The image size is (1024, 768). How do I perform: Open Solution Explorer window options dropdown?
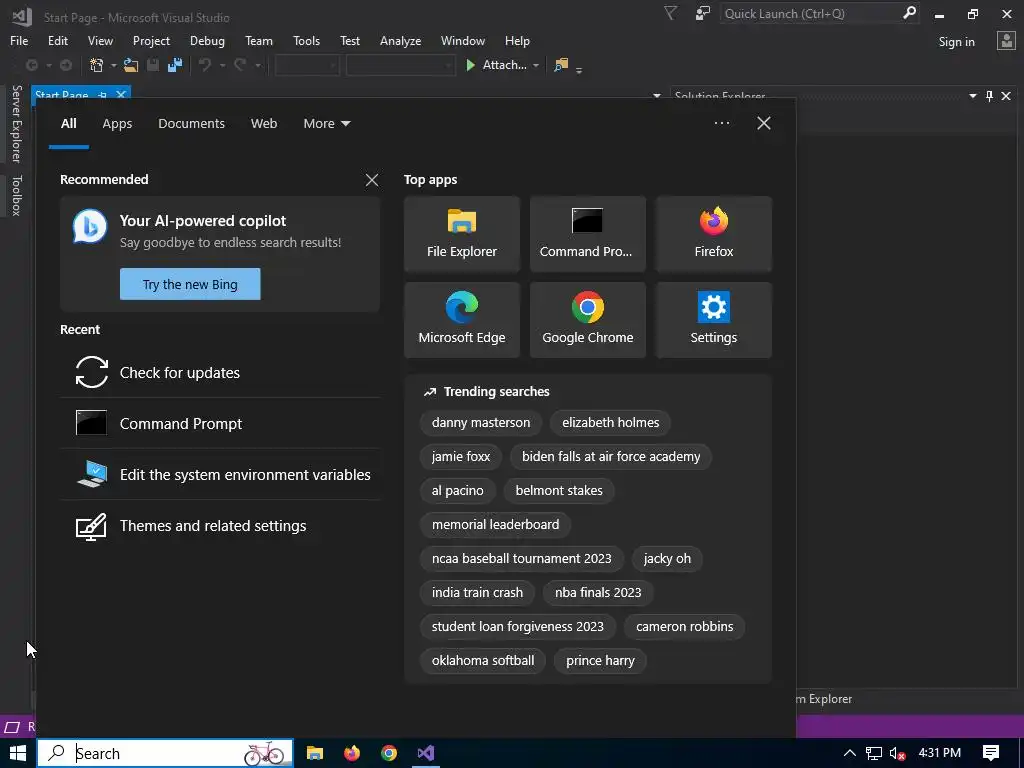pos(972,96)
